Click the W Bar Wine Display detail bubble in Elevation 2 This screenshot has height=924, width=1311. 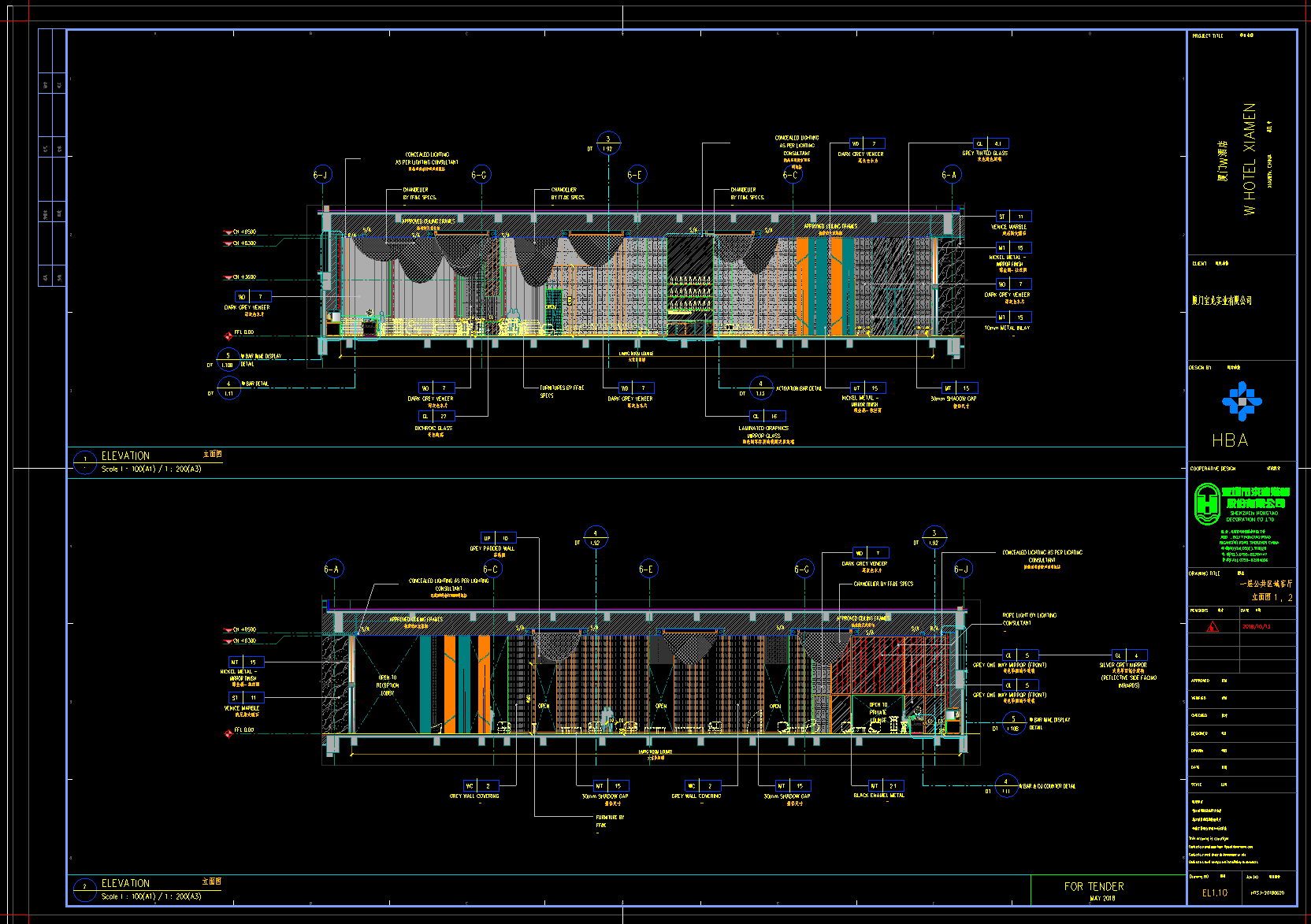tap(1014, 723)
